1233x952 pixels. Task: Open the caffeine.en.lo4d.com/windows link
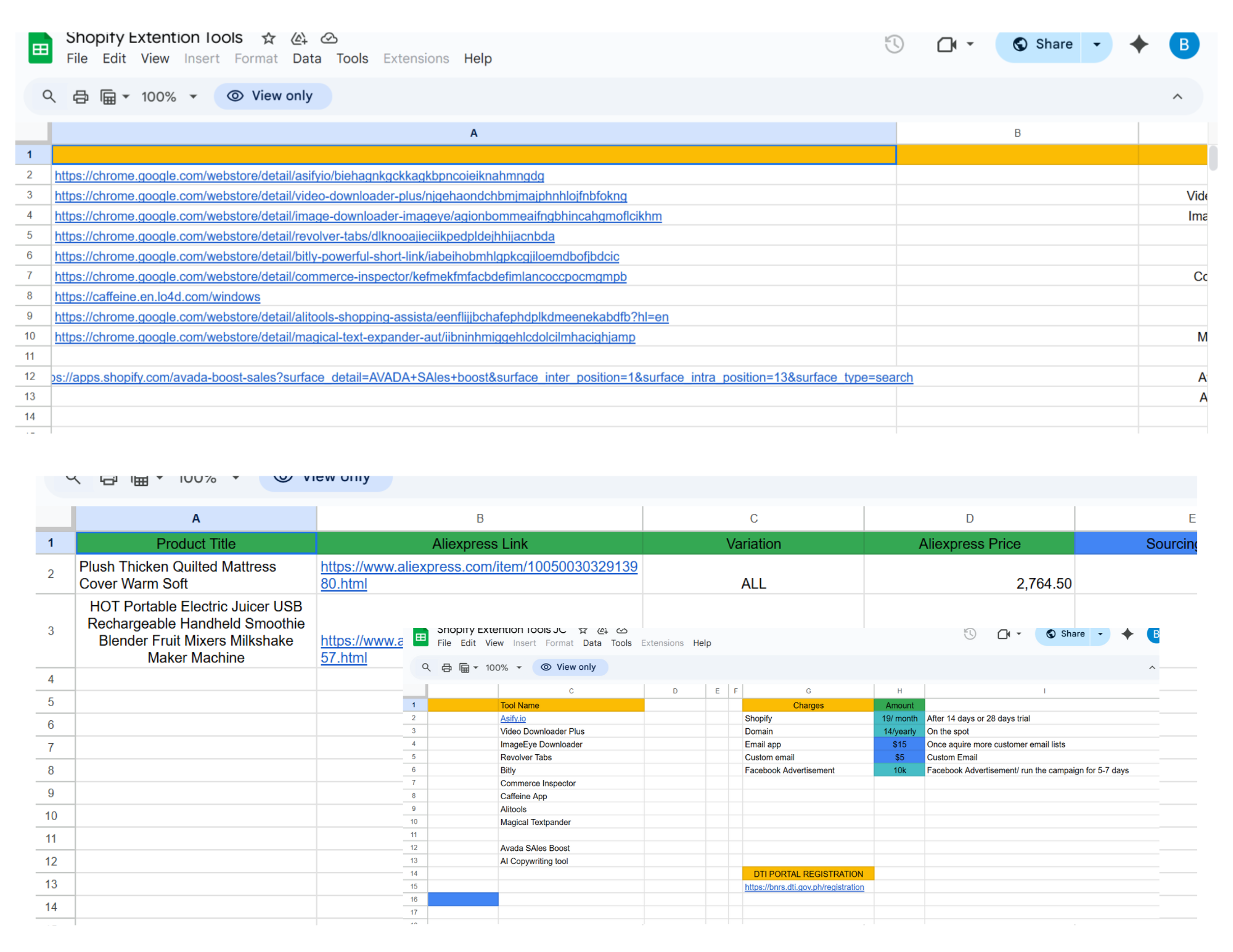point(157,296)
